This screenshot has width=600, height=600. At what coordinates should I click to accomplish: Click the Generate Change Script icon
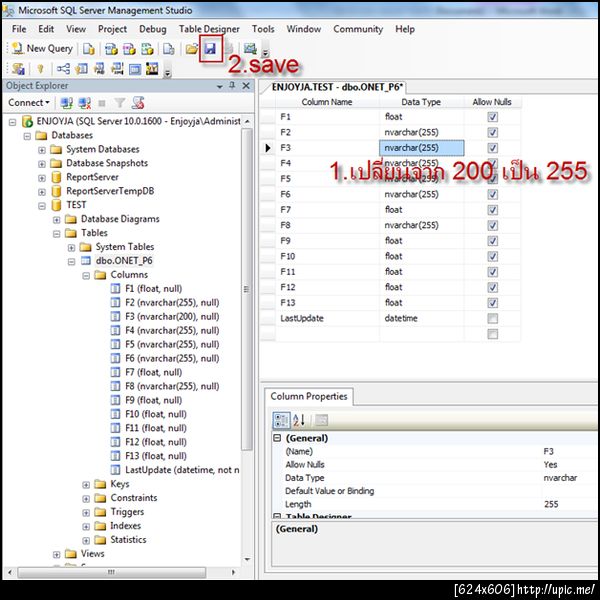click(18, 69)
